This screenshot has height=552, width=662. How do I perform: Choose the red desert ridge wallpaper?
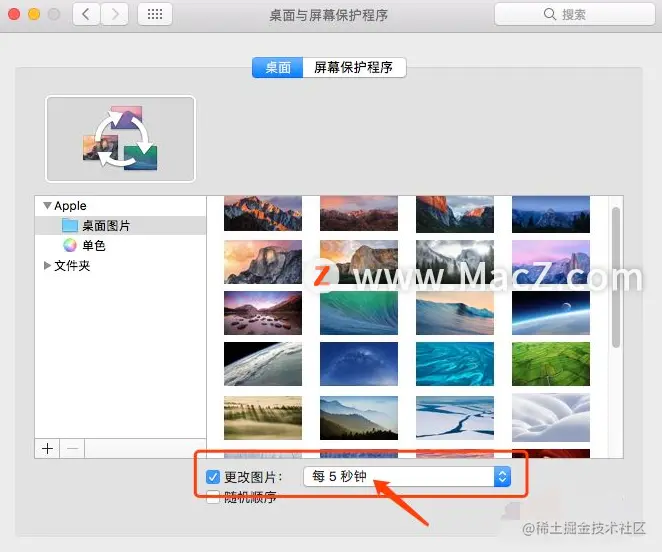pyautogui.click(x=359, y=213)
